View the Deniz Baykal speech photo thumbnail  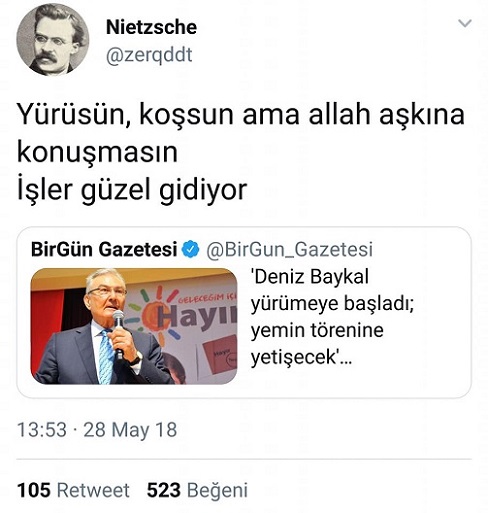134,326
